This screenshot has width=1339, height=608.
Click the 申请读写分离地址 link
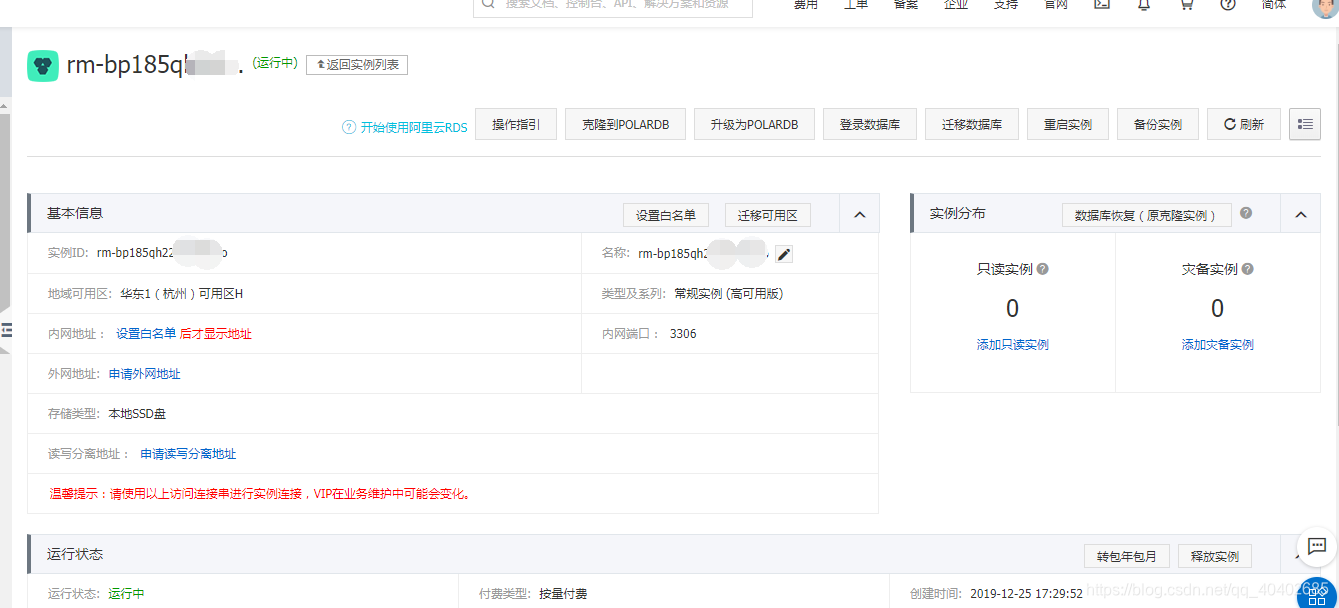tap(188, 454)
